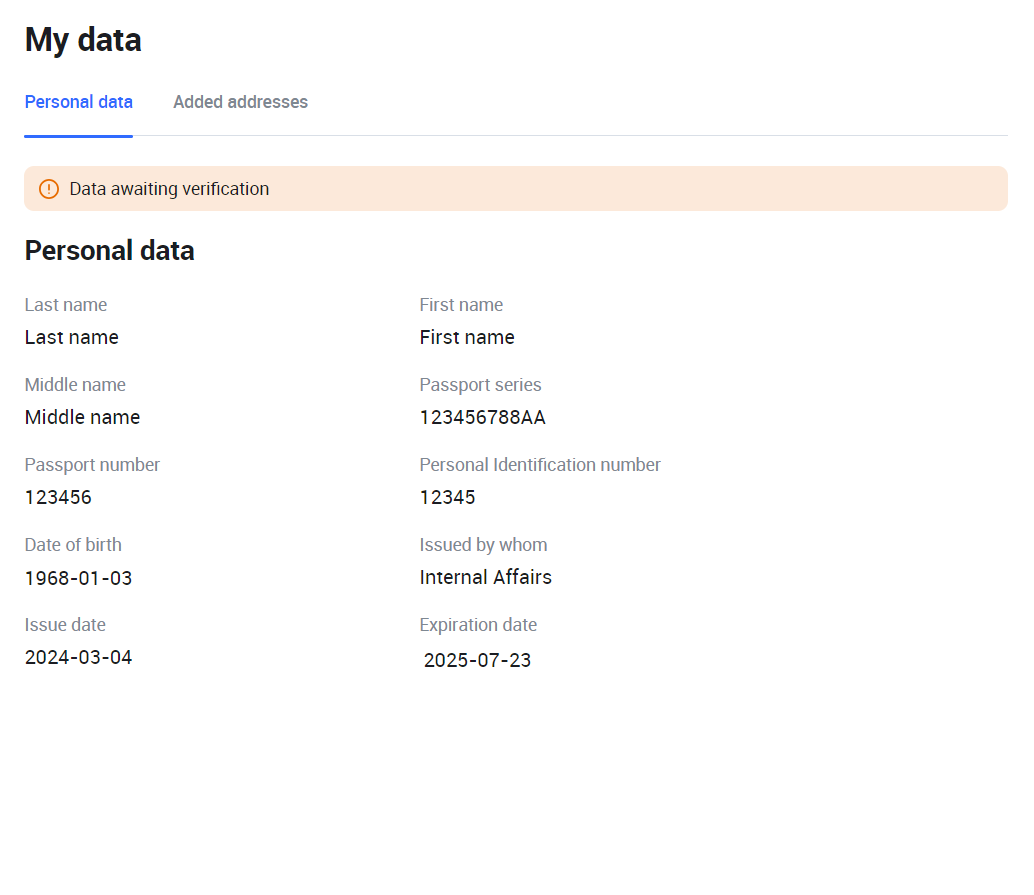The height and width of the screenshot is (895, 1034).
Task: Click the Passport series field label
Action: 480,385
